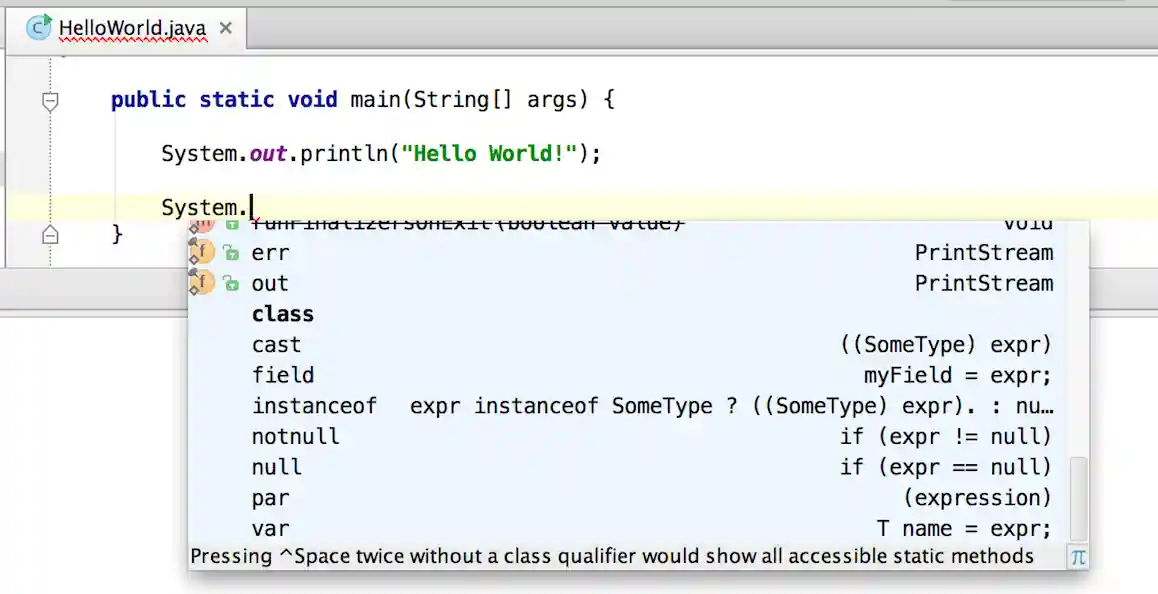The height and width of the screenshot is (594, 1158).
Task: Click the pi icon in the completion popup corner
Action: 1077,557
